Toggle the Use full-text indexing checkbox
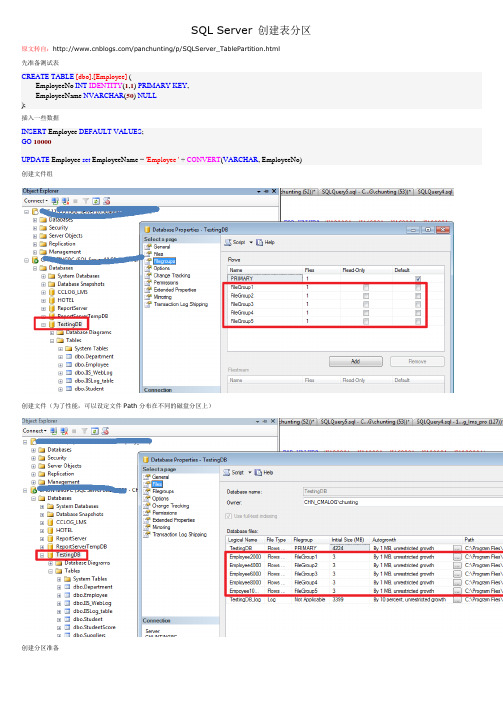This screenshot has height=711, width=503. pos(229,516)
